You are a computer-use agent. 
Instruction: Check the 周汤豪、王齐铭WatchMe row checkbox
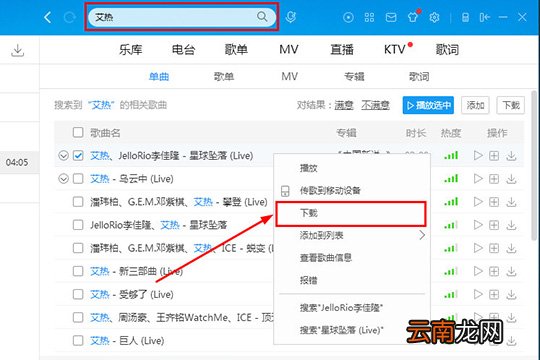[x=78, y=317]
